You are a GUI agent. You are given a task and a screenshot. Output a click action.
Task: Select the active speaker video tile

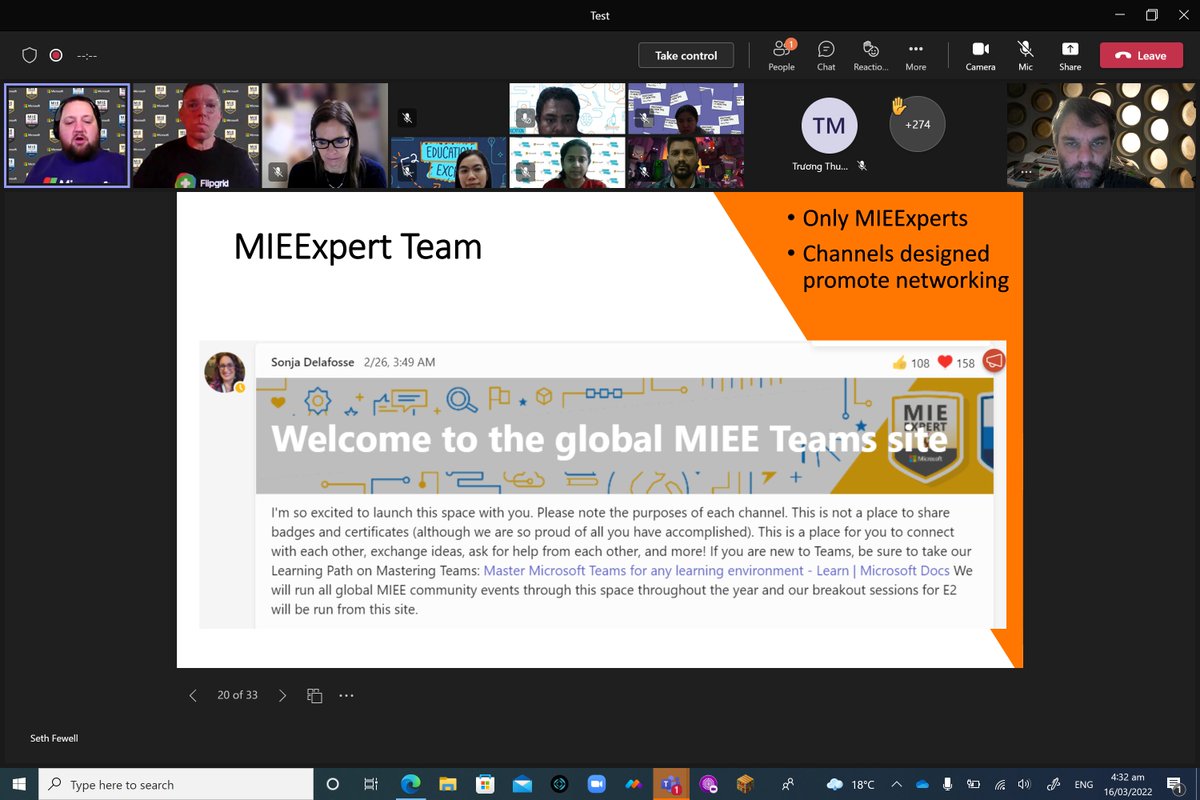(x=67, y=136)
